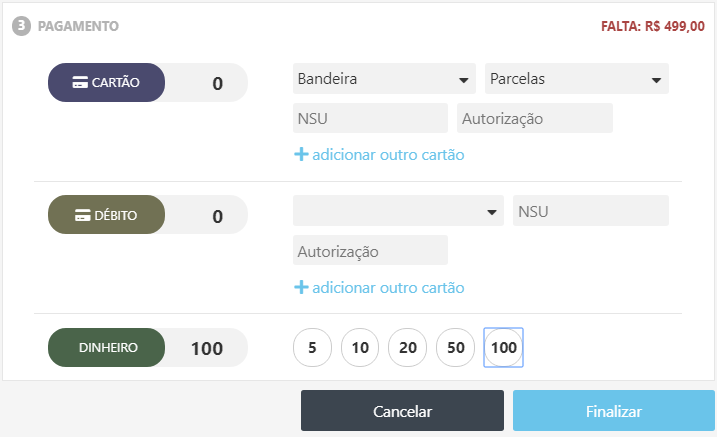717x437 pixels.
Task: Click the card icon on Débito button
Action: click(83, 215)
